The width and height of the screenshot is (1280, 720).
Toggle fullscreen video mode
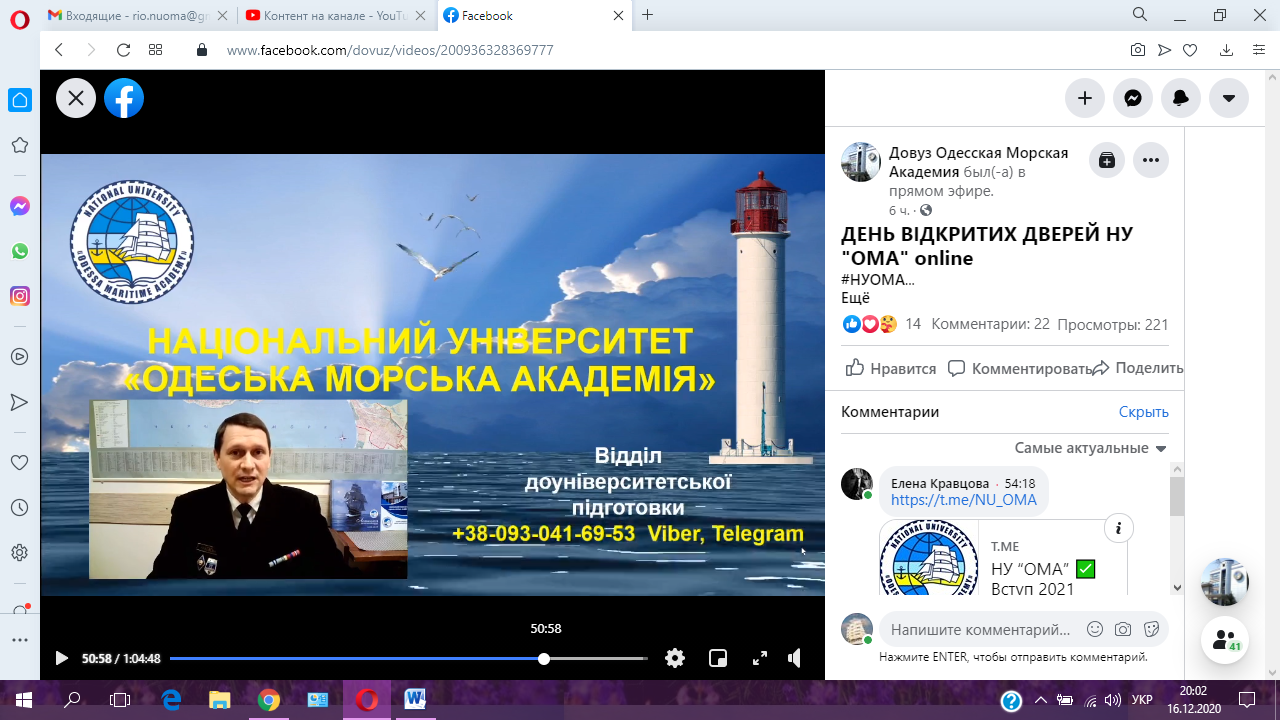pos(760,658)
